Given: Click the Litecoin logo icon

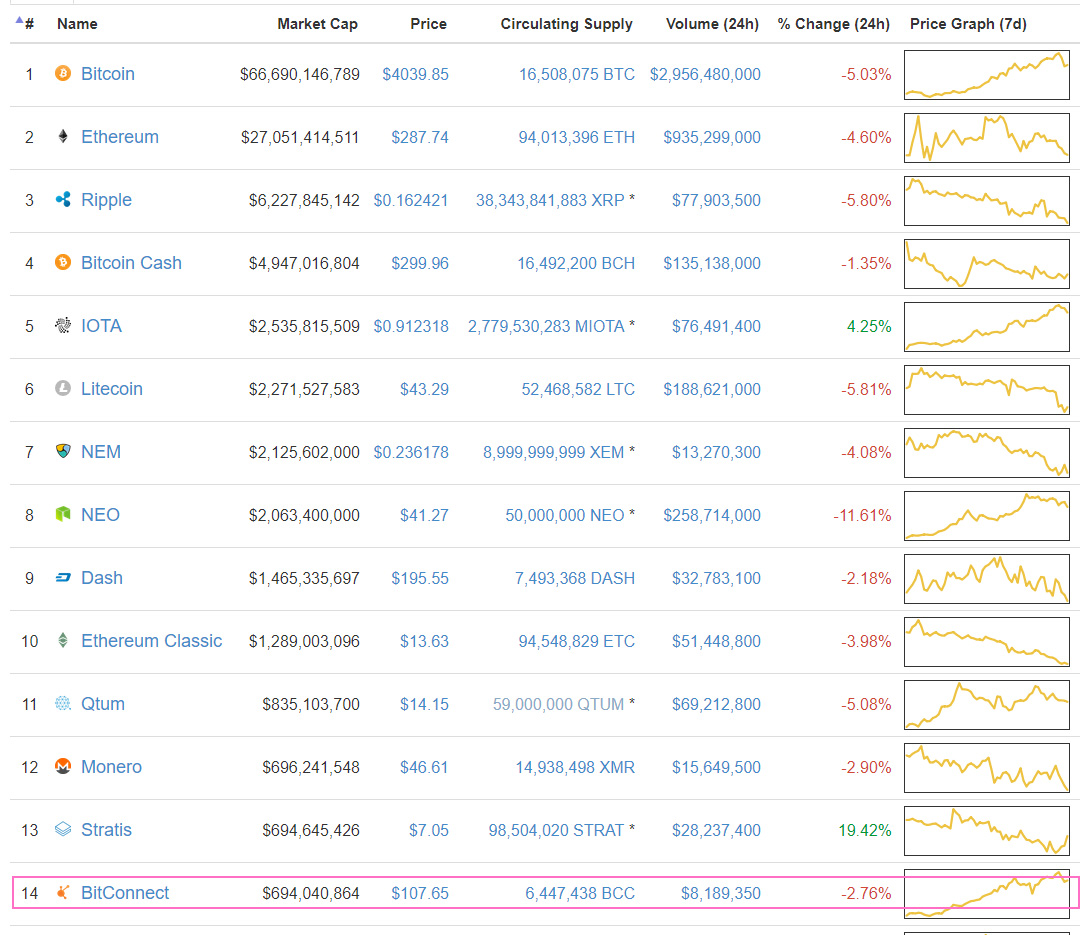Looking at the screenshot, I should click(x=63, y=388).
